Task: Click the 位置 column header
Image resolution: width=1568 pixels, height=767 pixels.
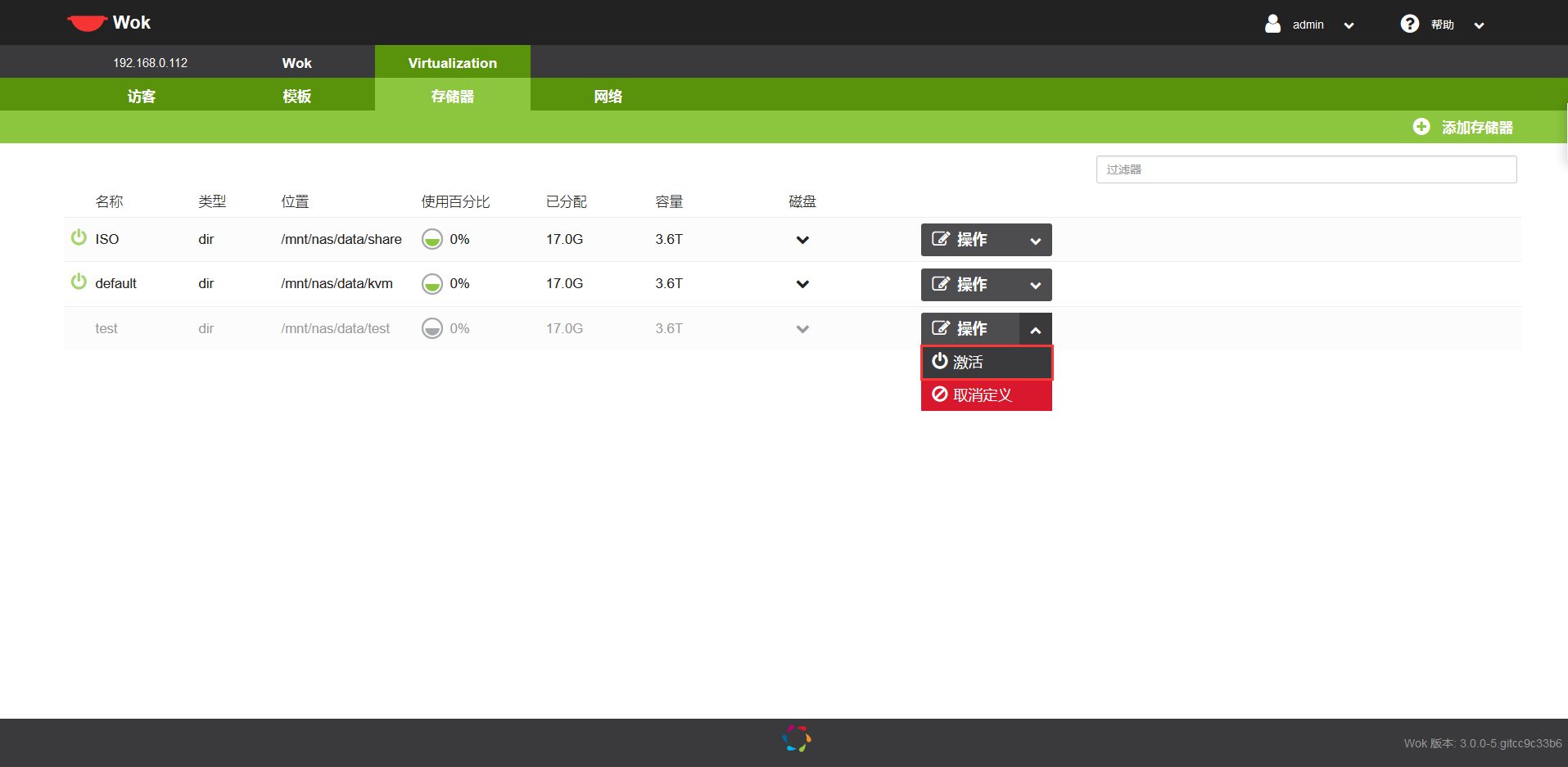Action: 295,201
